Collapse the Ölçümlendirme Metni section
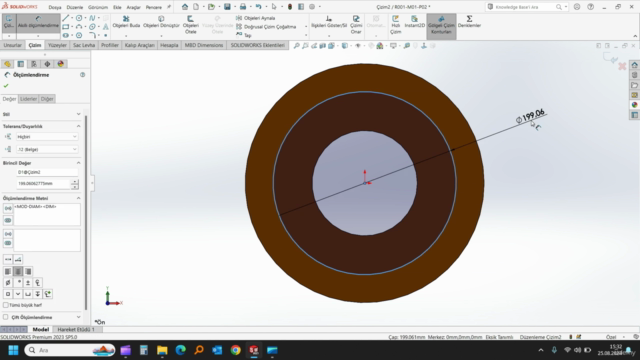The width and height of the screenshot is (640, 360). (78, 198)
